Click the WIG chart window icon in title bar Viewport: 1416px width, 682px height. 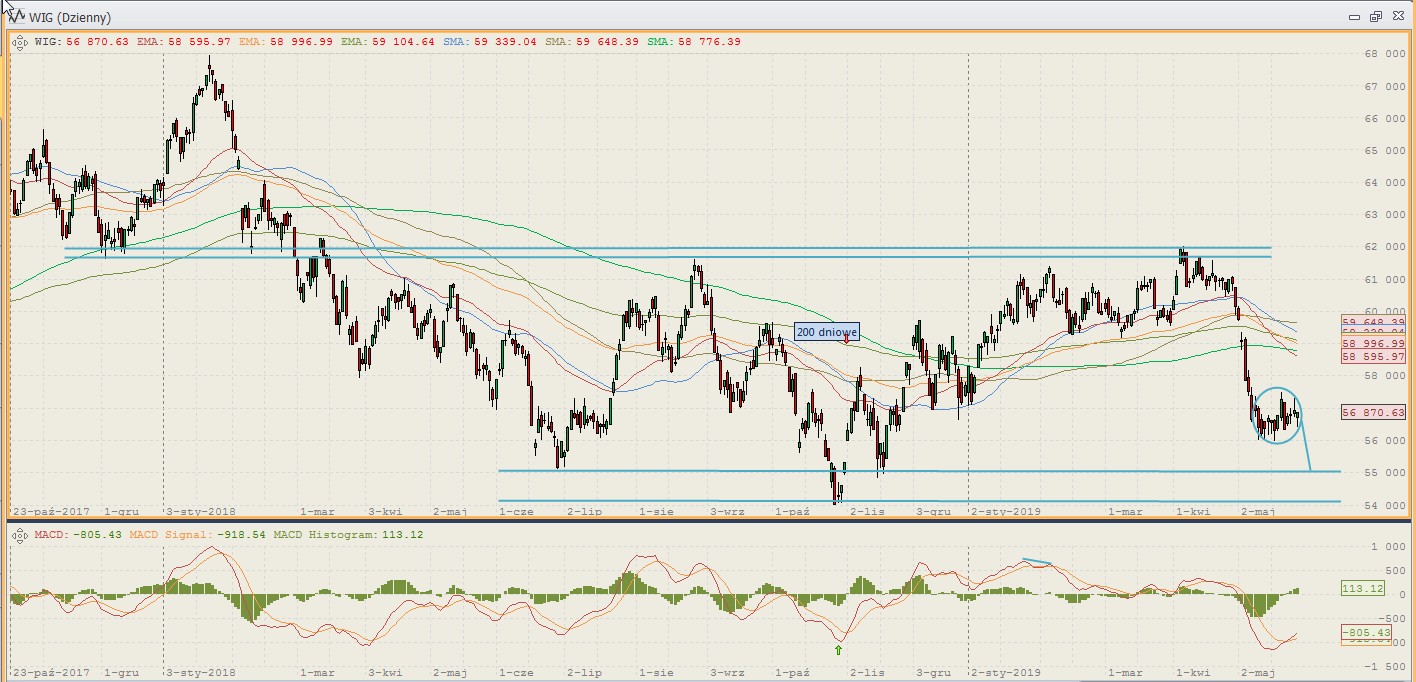tap(17, 17)
